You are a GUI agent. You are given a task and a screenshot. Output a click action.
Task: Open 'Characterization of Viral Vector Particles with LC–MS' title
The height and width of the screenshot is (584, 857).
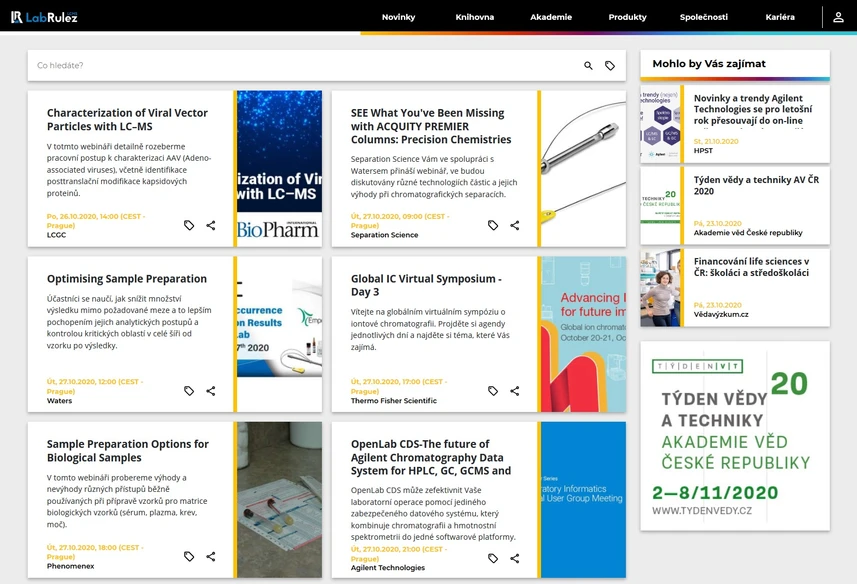click(x=127, y=120)
